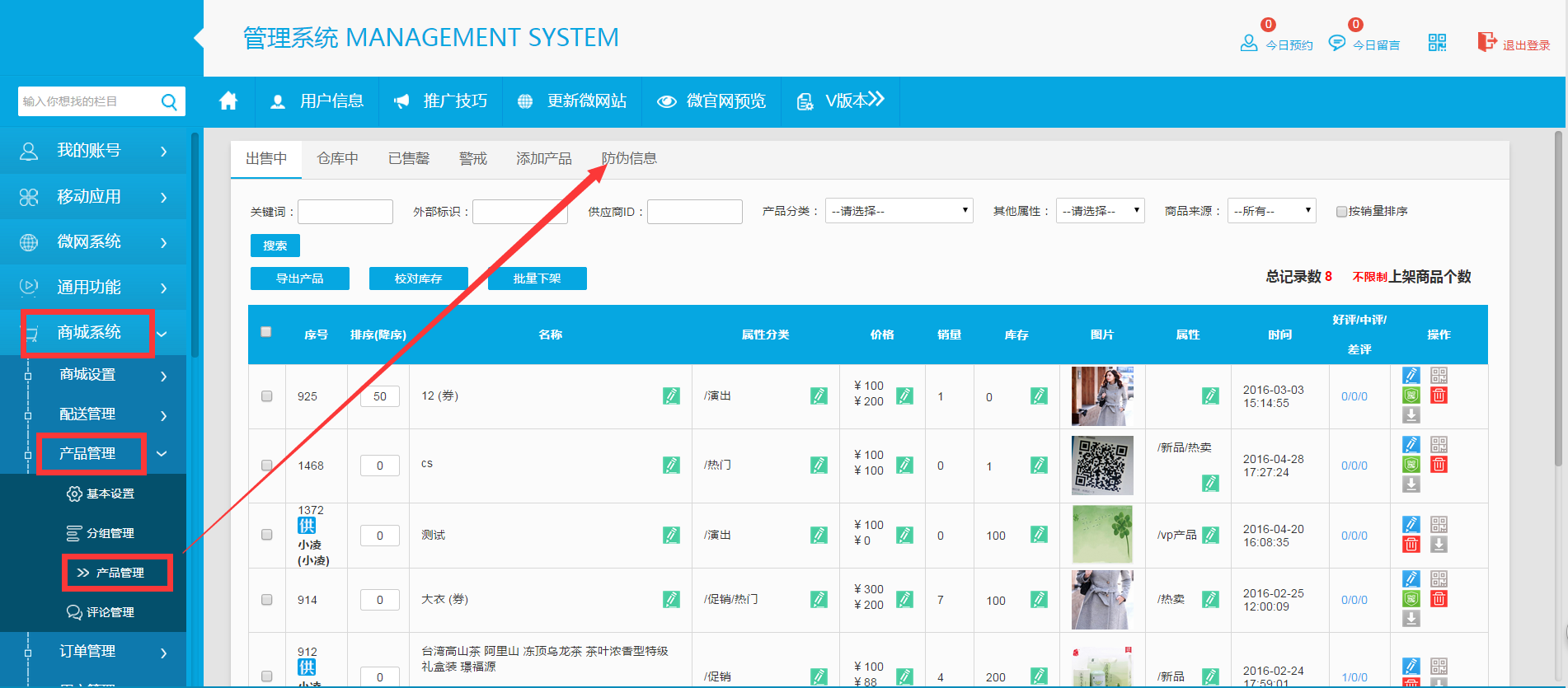Click the green shield icon for product row 925
The height and width of the screenshot is (688, 1568).
coord(1411,395)
